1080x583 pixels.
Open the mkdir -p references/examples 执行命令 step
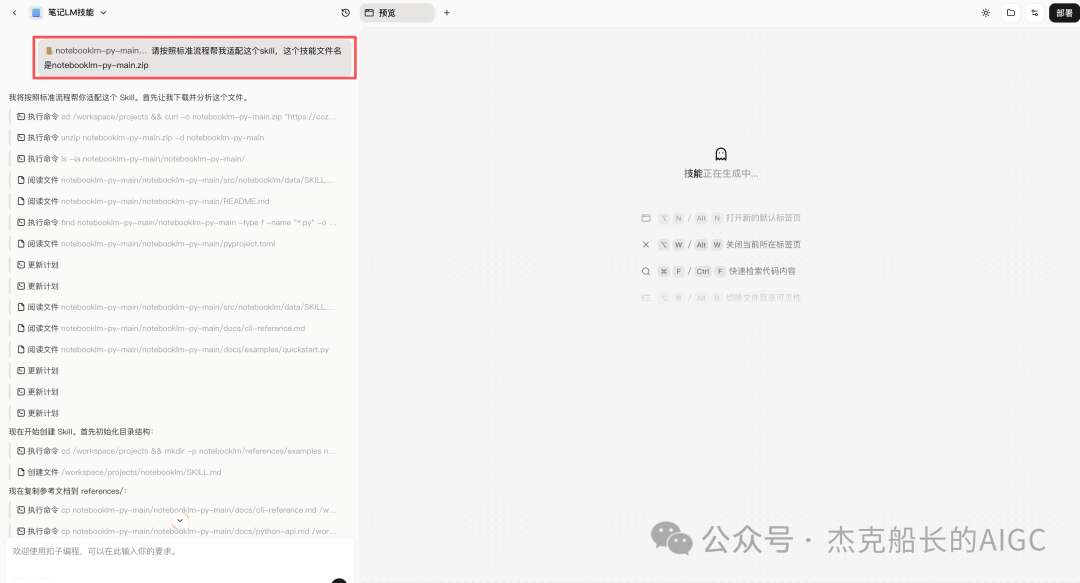[x=177, y=451]
